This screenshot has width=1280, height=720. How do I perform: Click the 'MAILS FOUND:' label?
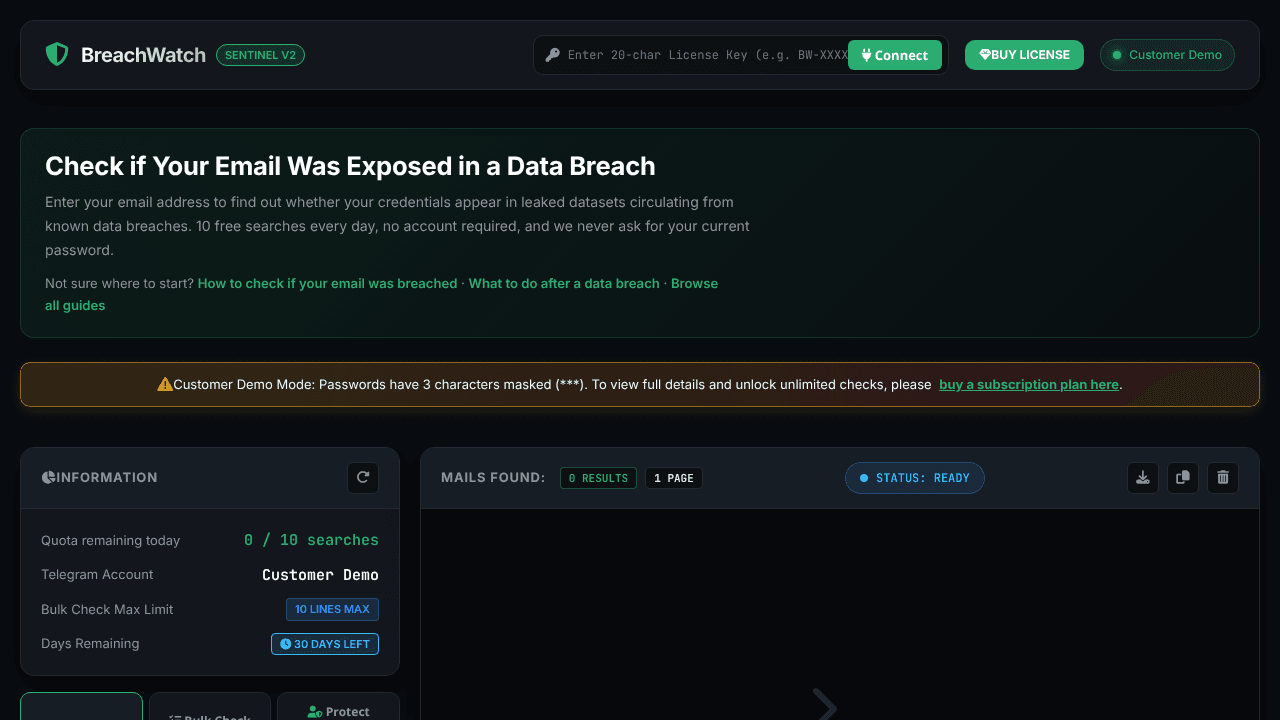click(x=493, y=478)
